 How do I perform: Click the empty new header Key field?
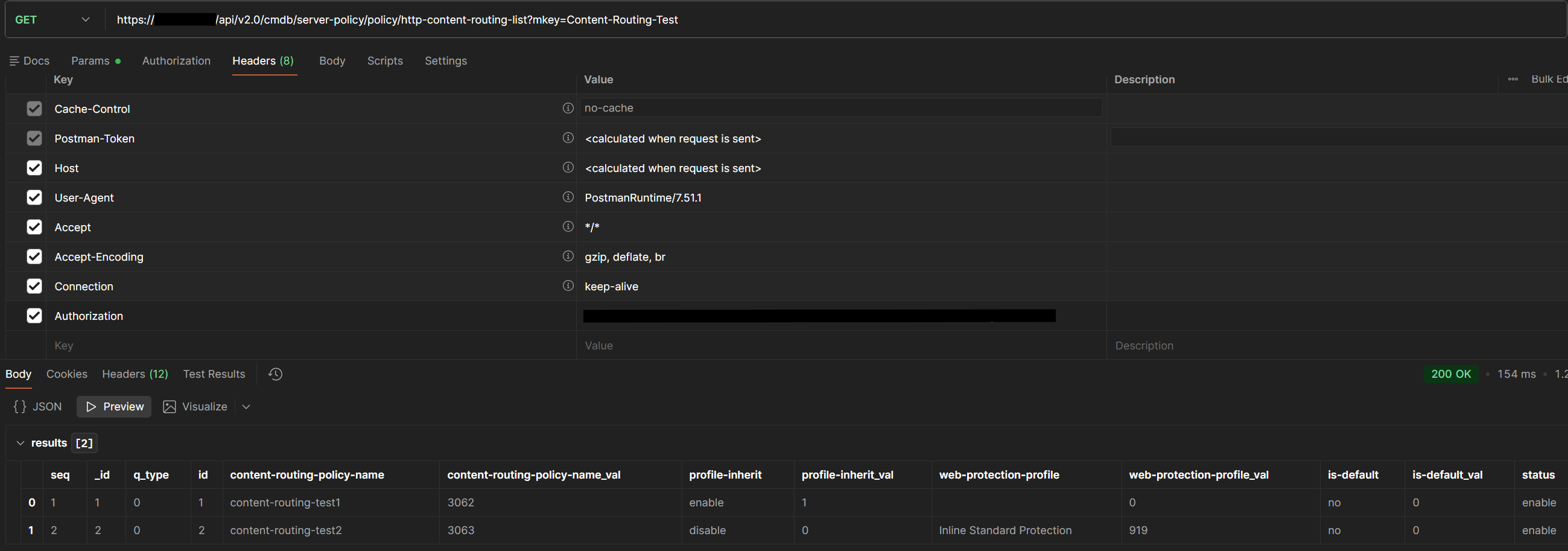(311, 345)
